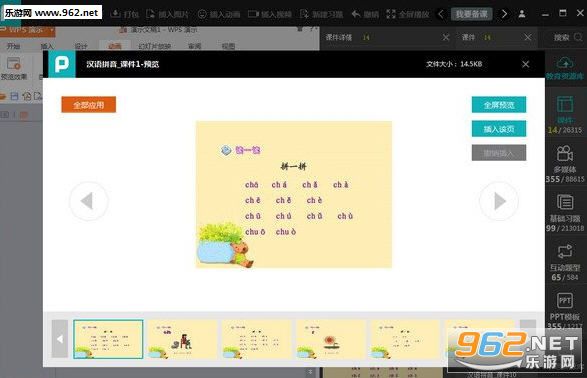Image resolution: width=587 pixels, height=378 pixels.
Task: Go to previous slide with left arrow
Action: pyautogui.click(x=88, y=201)
